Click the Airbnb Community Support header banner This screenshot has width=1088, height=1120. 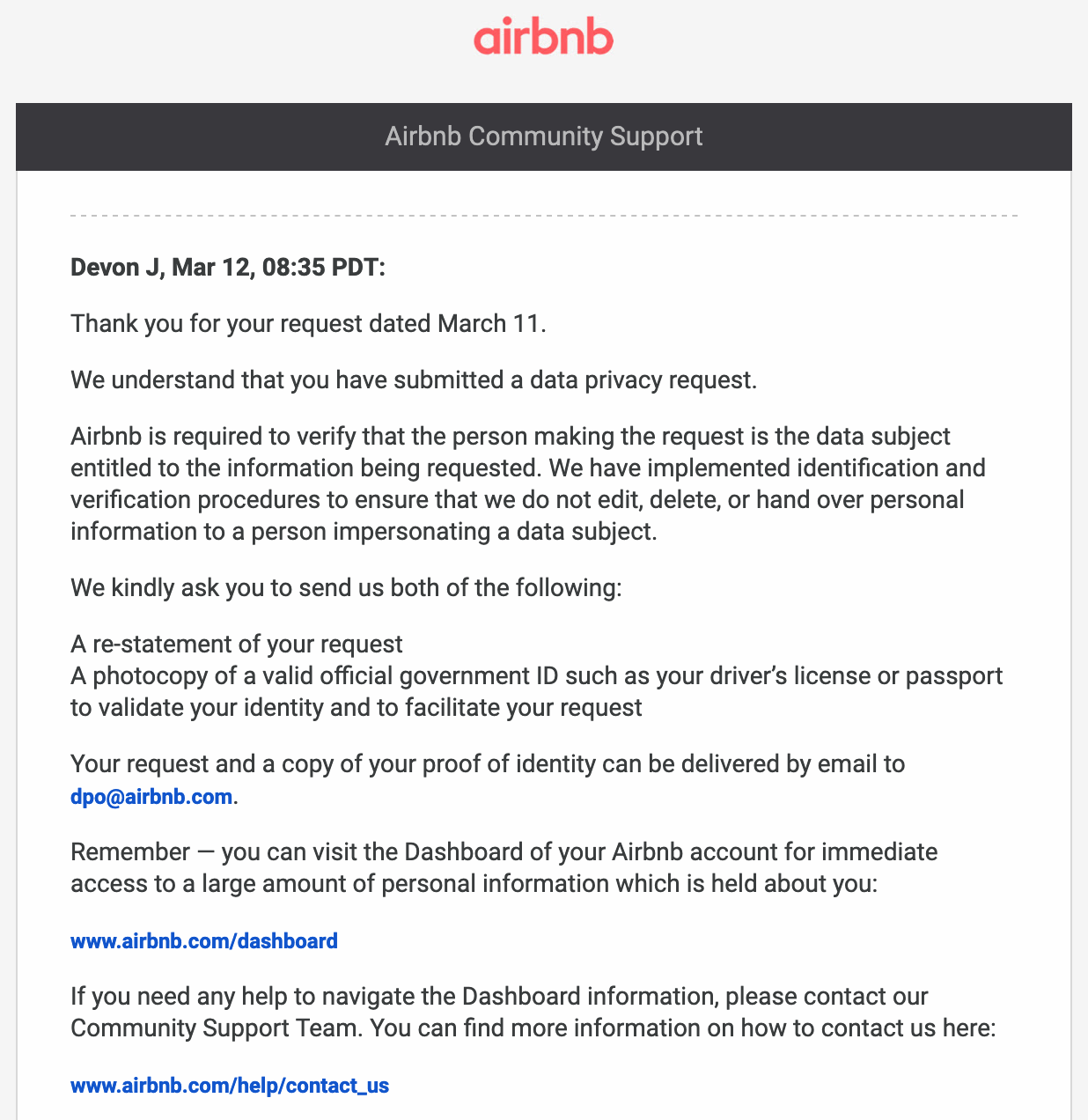pos(543,136)
